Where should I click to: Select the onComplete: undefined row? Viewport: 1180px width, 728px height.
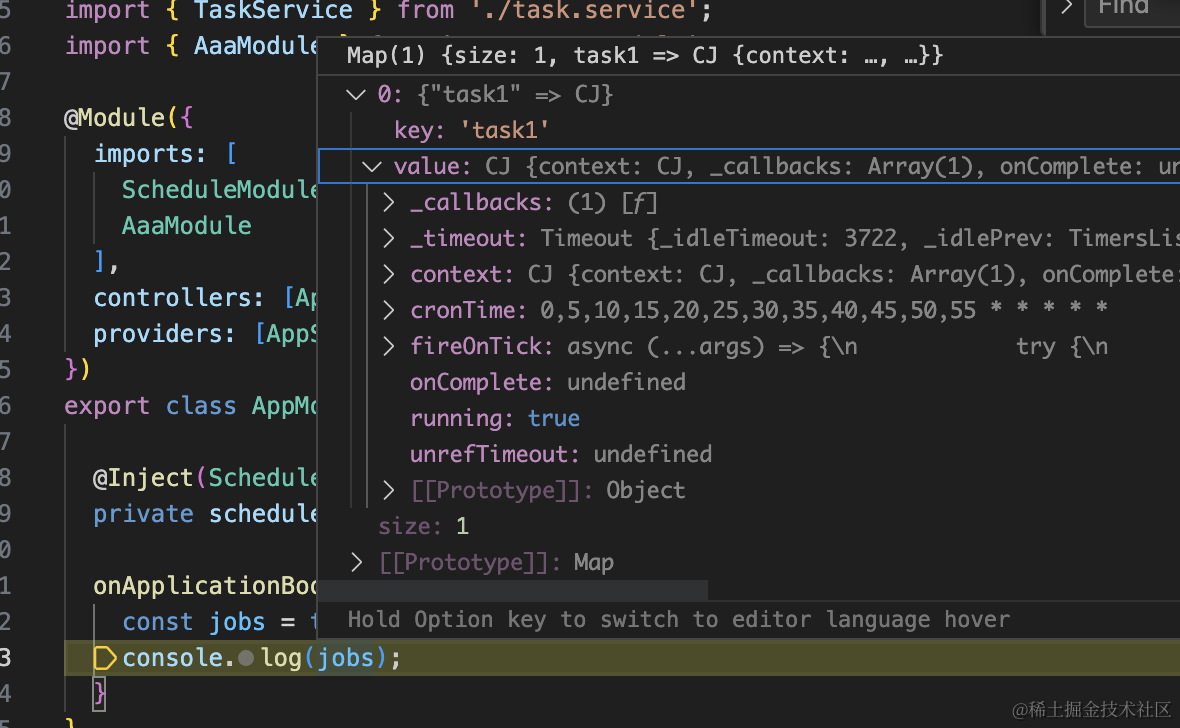click(x=547, y=383)
